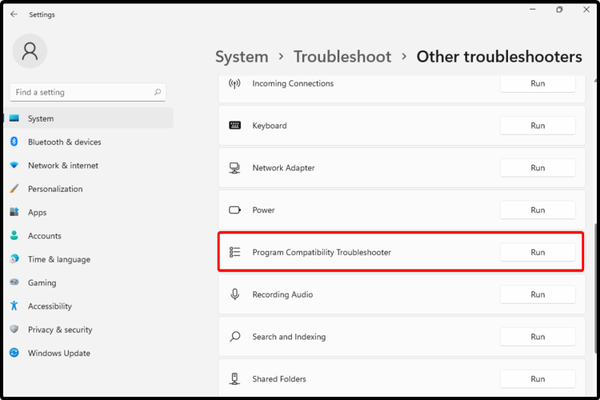600x400 pixels.
Task: Open the Apps settings category
Action: [37, 212]
